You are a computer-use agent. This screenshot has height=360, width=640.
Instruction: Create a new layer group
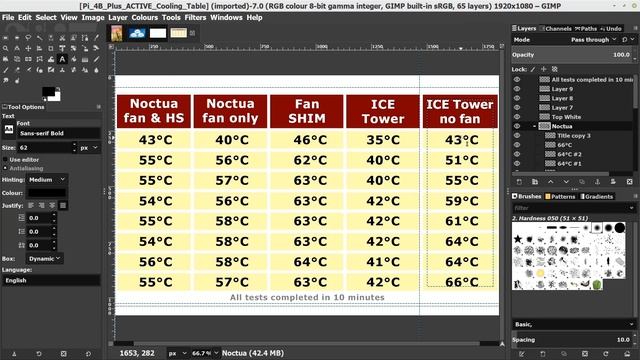pyautogui.click(x=535, y=182)
